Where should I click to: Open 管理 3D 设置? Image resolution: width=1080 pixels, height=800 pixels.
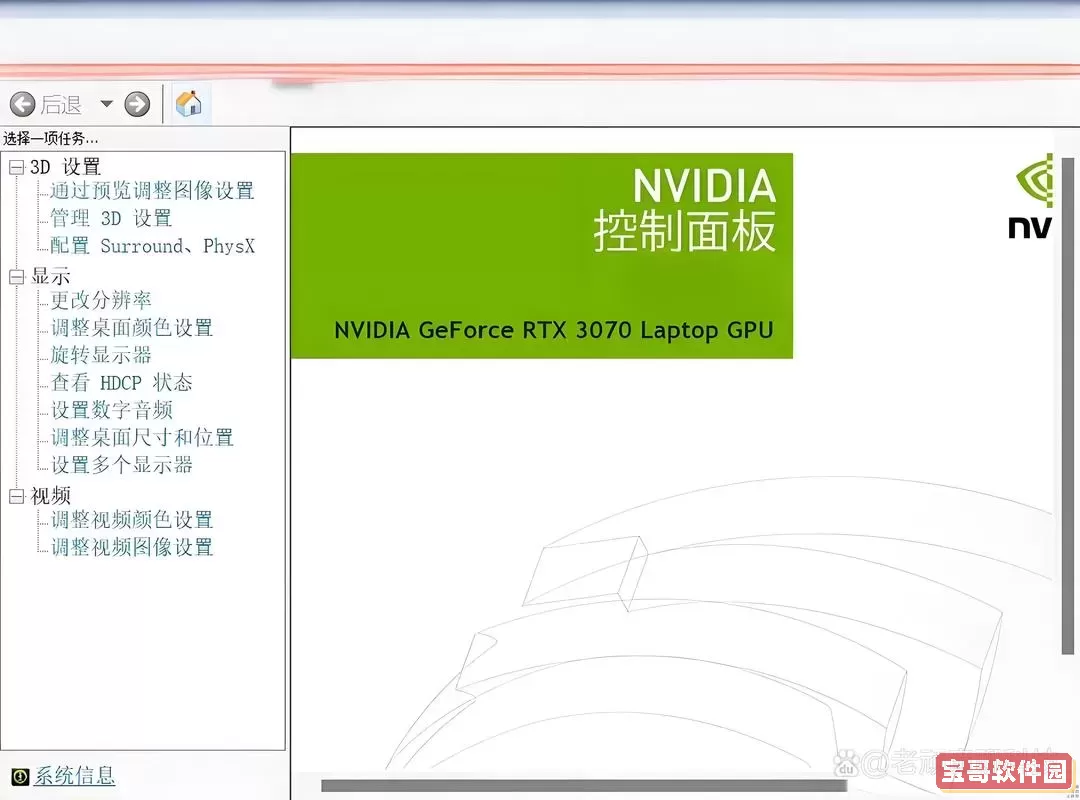[x=111, y=218]
